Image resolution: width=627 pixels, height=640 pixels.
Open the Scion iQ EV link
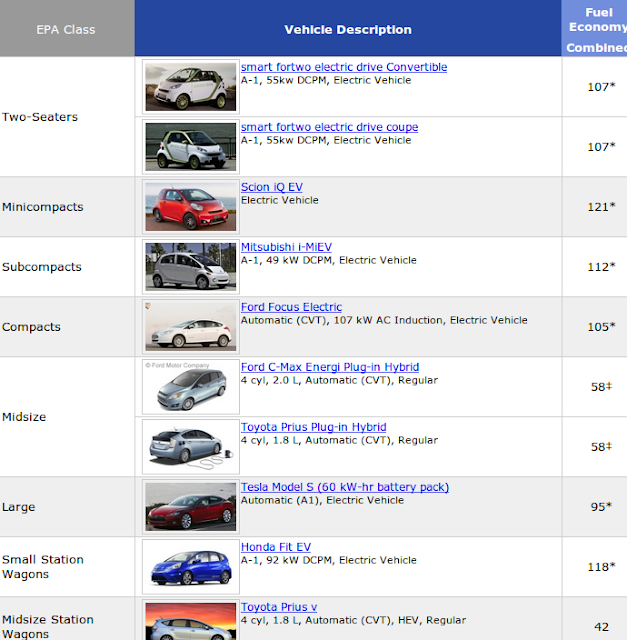(x=272, y=187)
